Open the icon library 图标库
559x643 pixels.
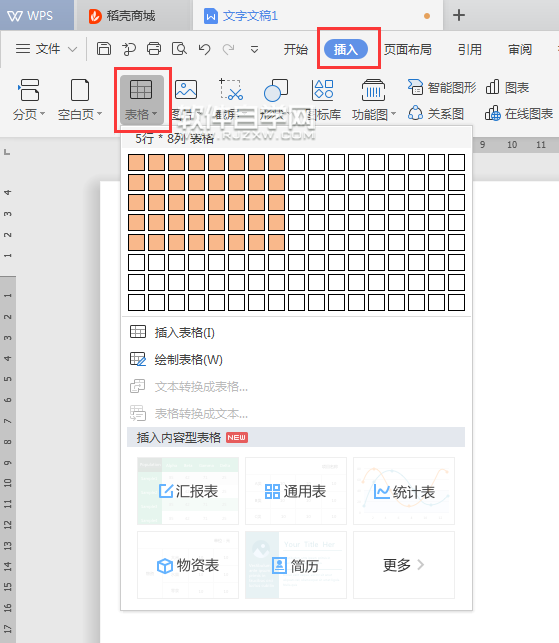(323, 90)
